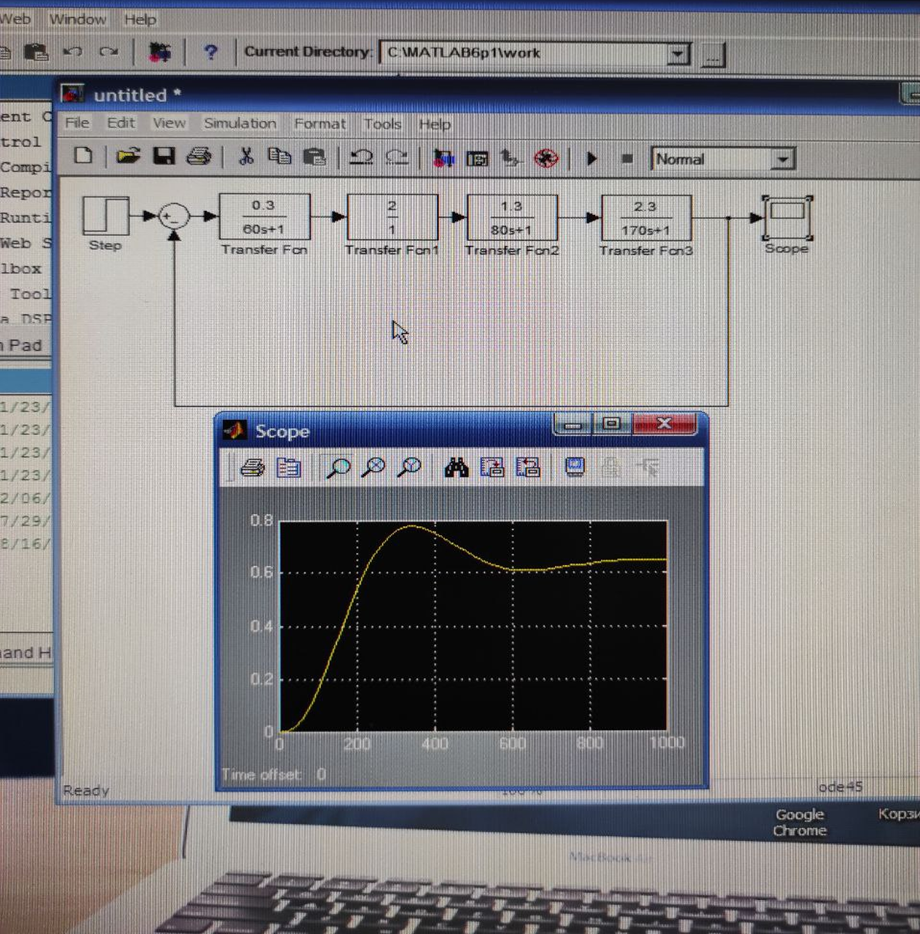Toggle floating scope icon

575,467
